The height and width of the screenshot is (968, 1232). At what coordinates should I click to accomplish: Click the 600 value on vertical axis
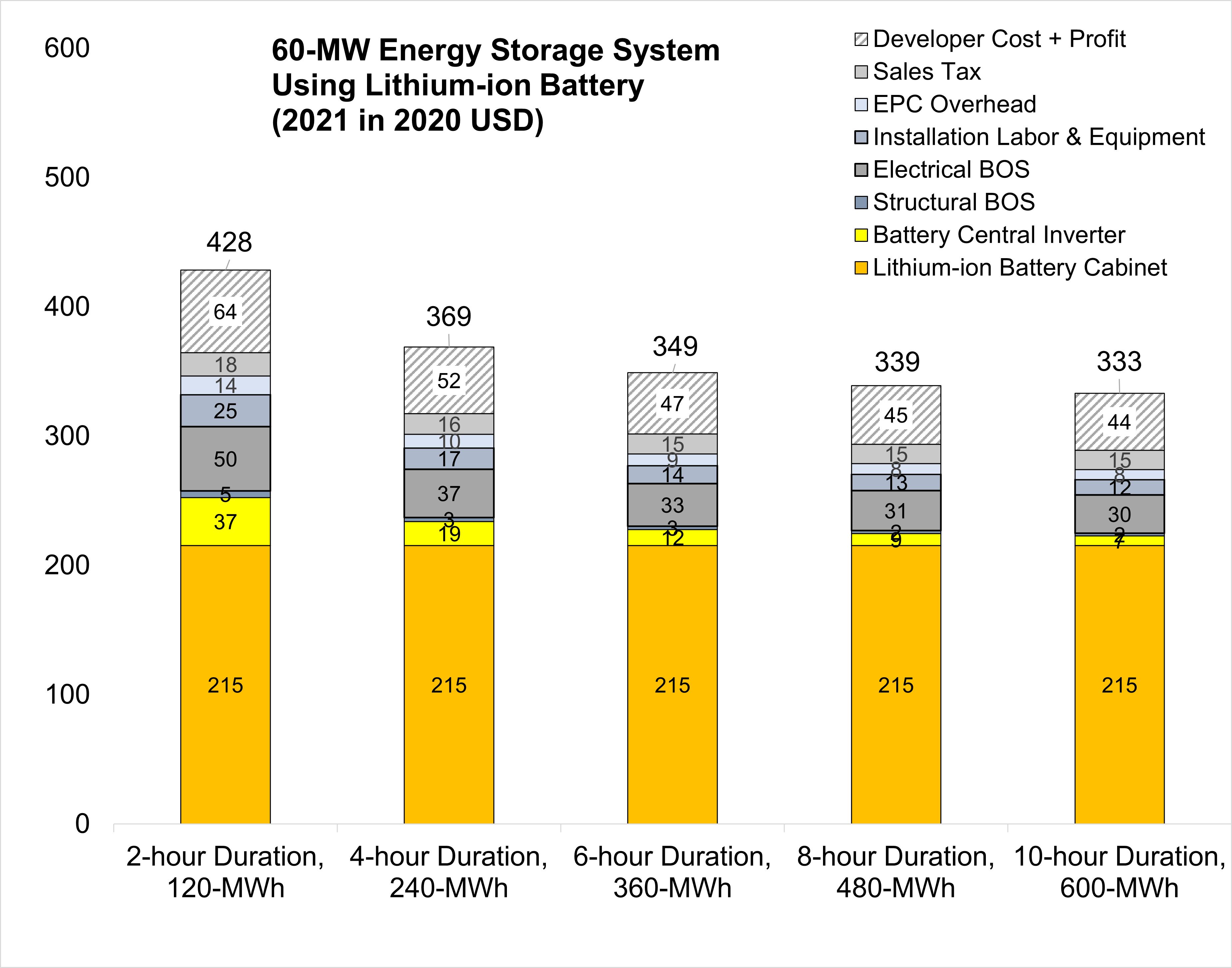click(67, 48)
